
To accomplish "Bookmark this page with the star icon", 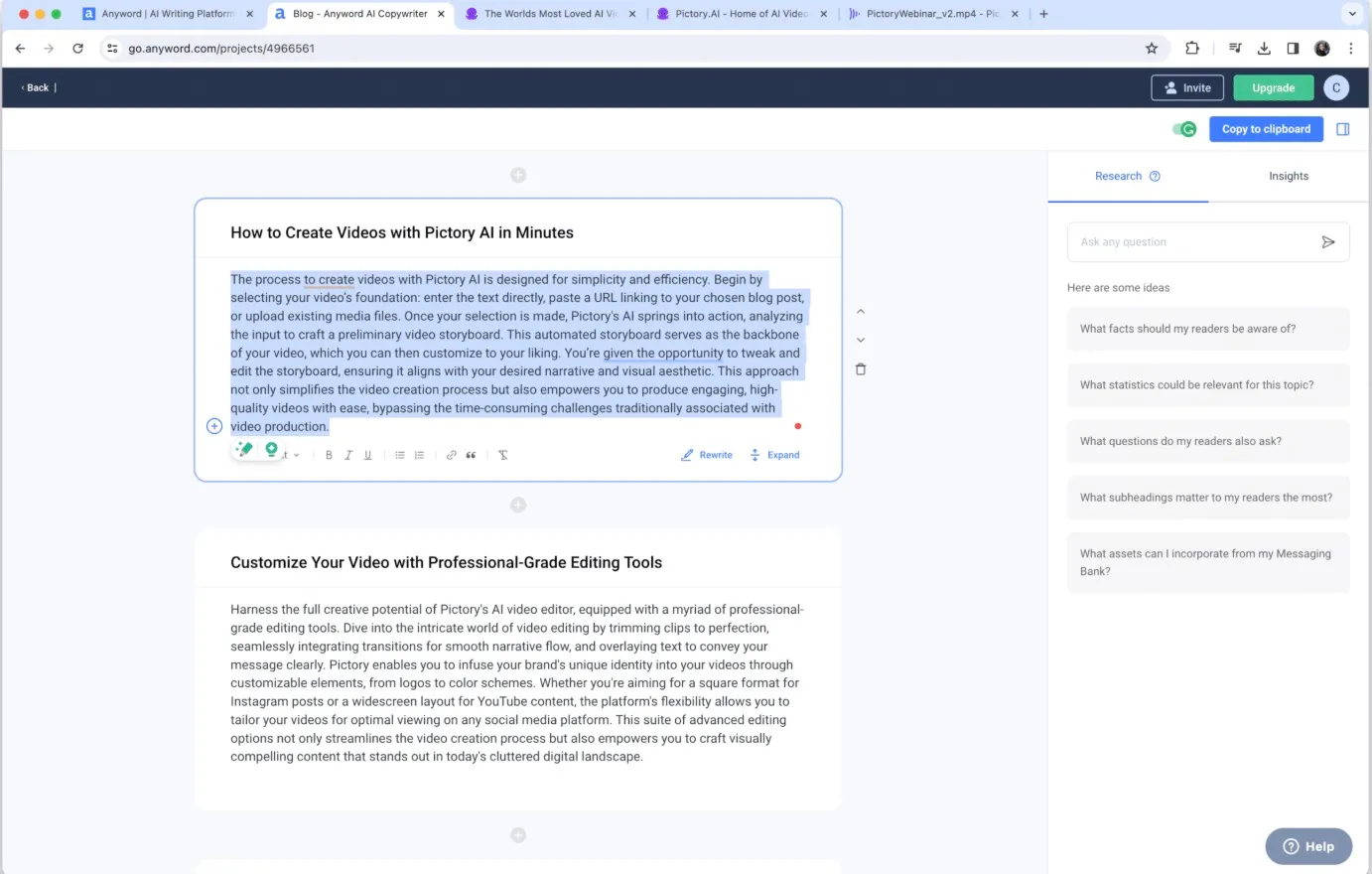I will (1152, 48).
